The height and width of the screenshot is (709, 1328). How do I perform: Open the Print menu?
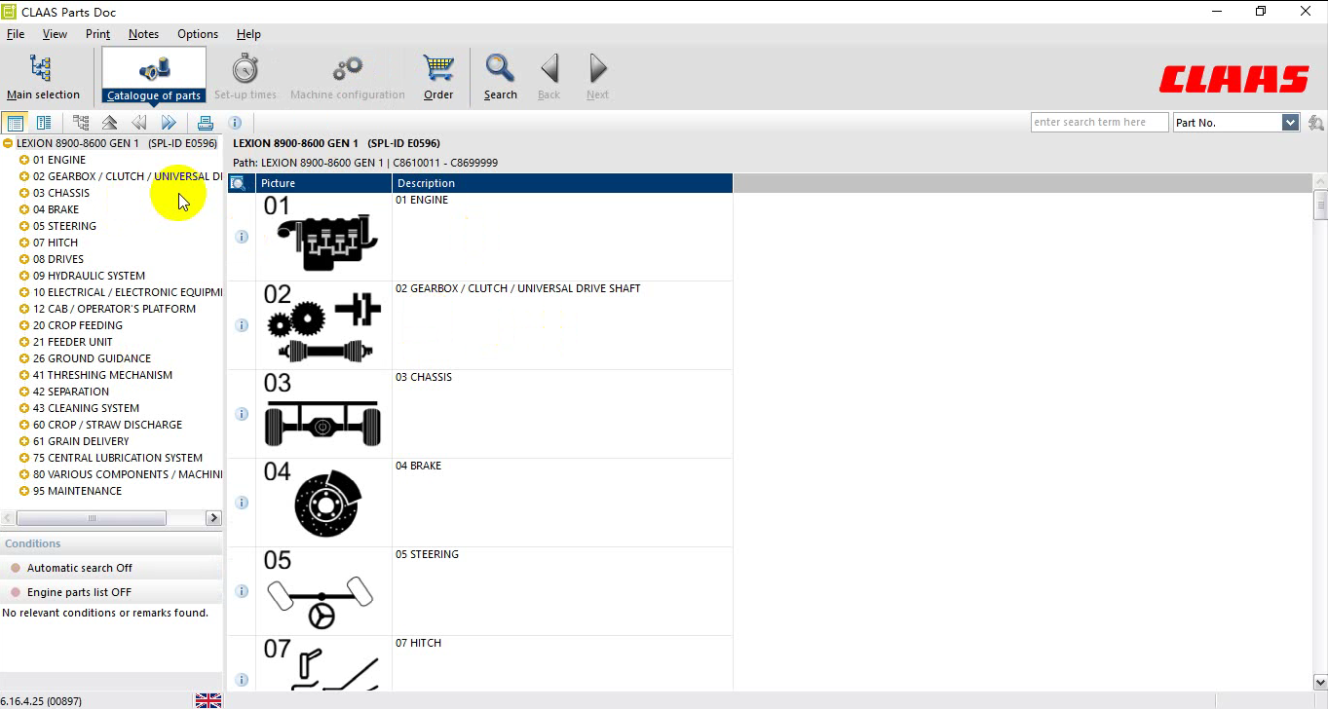click(98, 34)
